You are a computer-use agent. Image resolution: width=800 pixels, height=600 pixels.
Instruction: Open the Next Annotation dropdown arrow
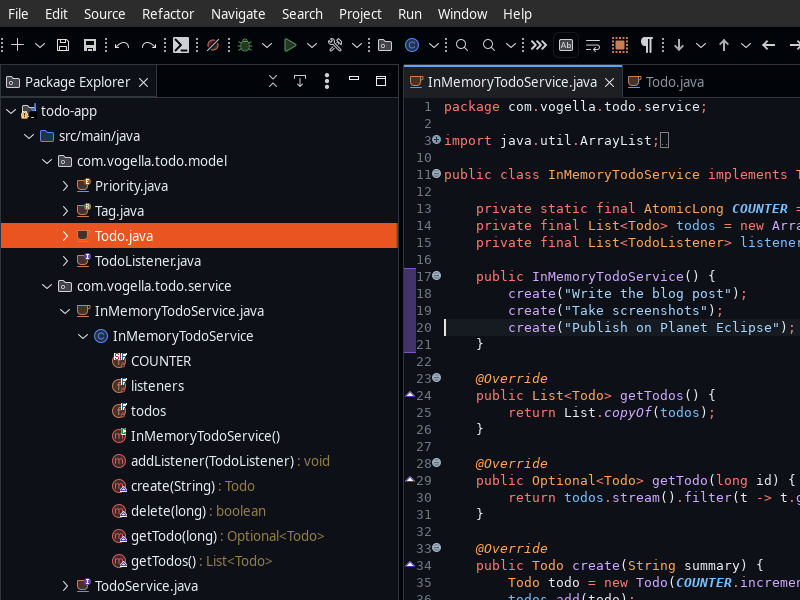(x=701, y=45)
